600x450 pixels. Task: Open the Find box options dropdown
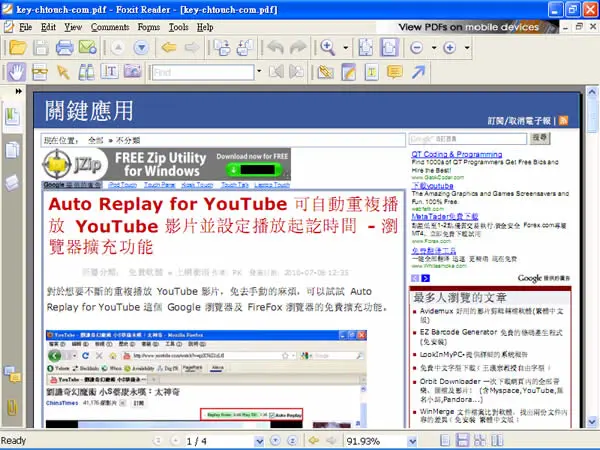tap(259, 72)
